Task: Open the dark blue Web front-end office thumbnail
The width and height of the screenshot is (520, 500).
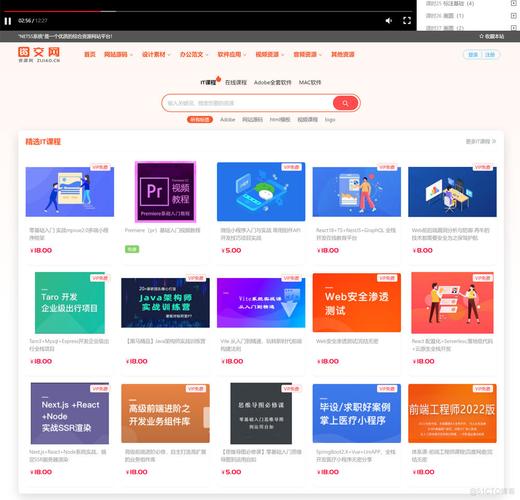Action: [452, 192]
